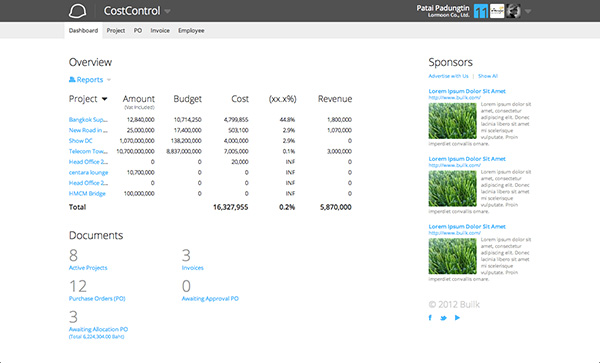600x363 pixels.
Task: Expand the user account dropdown arrow
Action: point(528,11)
